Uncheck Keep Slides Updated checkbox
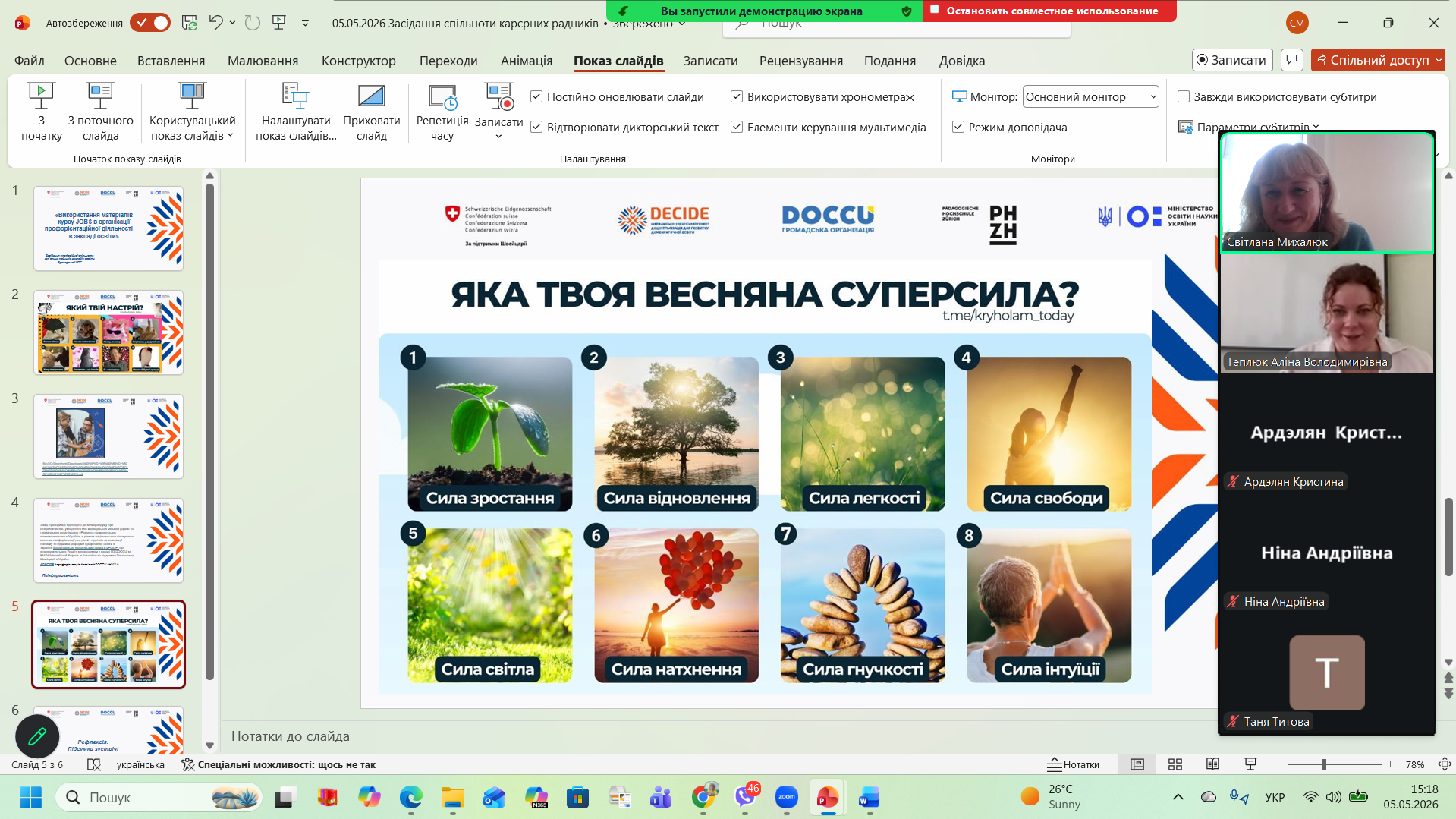Screen dimensions: 1456x819 [536, 96]
